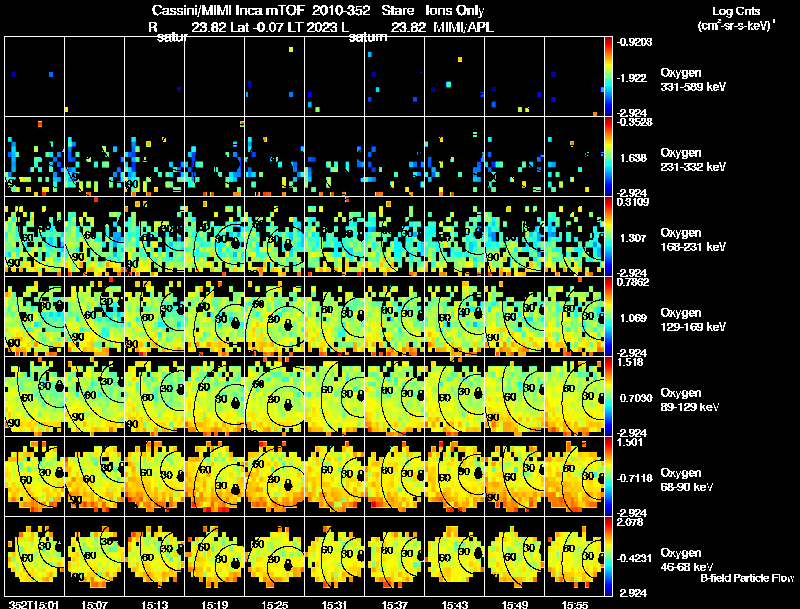
Task: Click the '15:31' time axis label
Action: click(335, 605)
